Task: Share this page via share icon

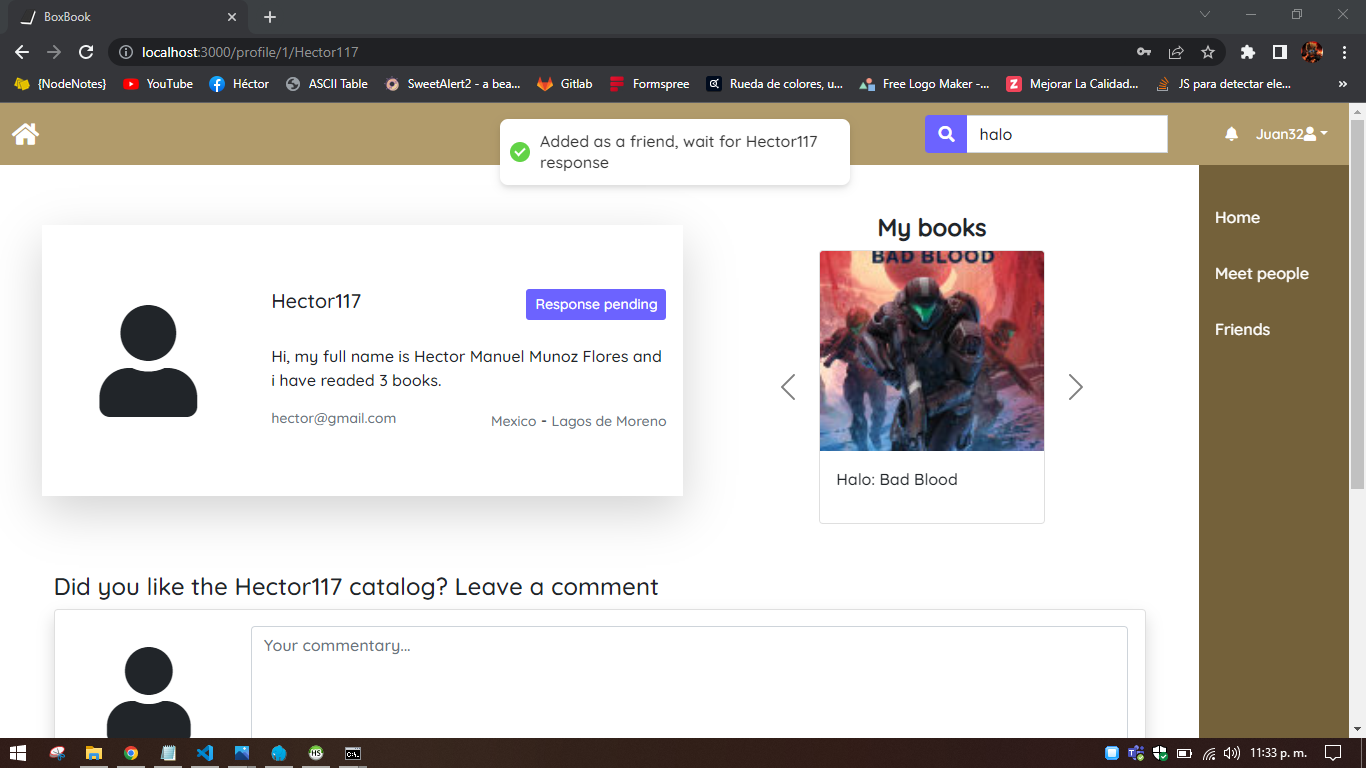Action: coord(1176,52)
